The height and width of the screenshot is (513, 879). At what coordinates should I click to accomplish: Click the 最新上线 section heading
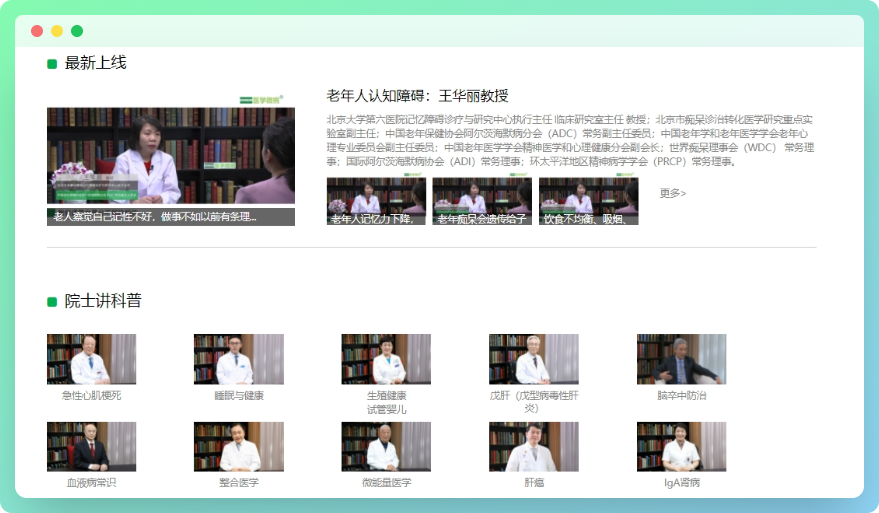[x=95, y=63]
